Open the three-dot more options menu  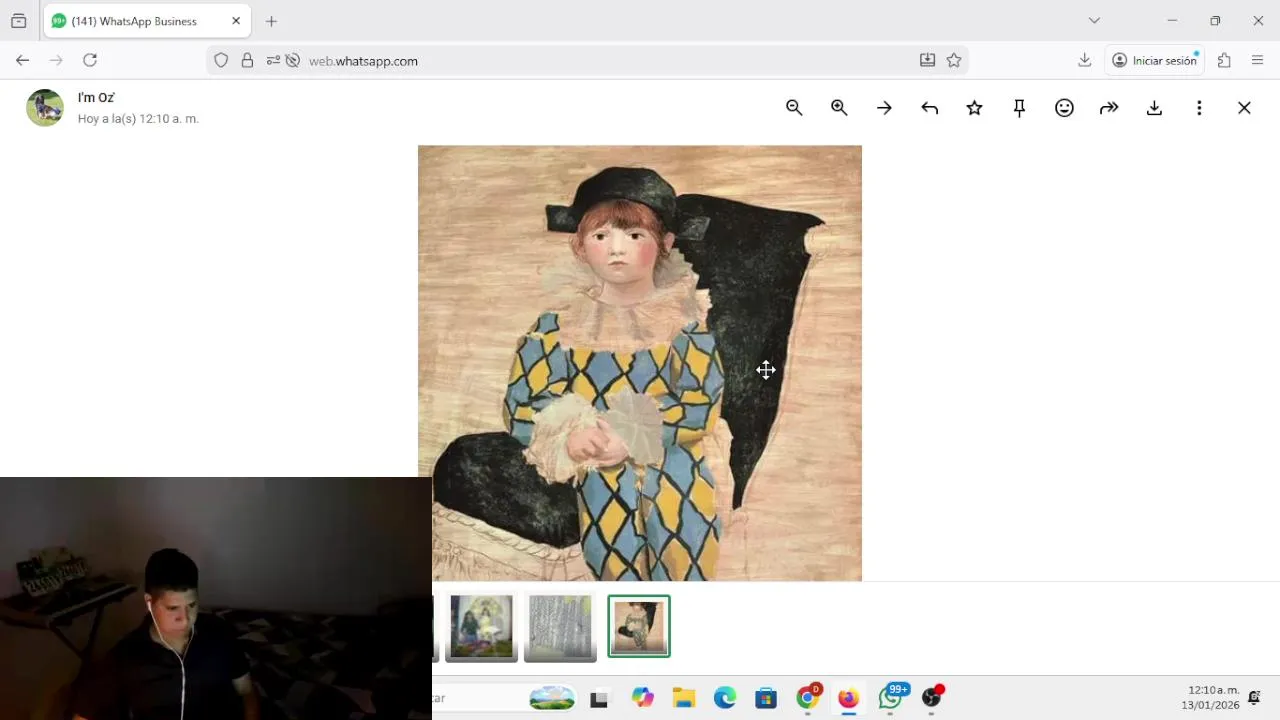pyautogui.click(x=1199, y=108)
